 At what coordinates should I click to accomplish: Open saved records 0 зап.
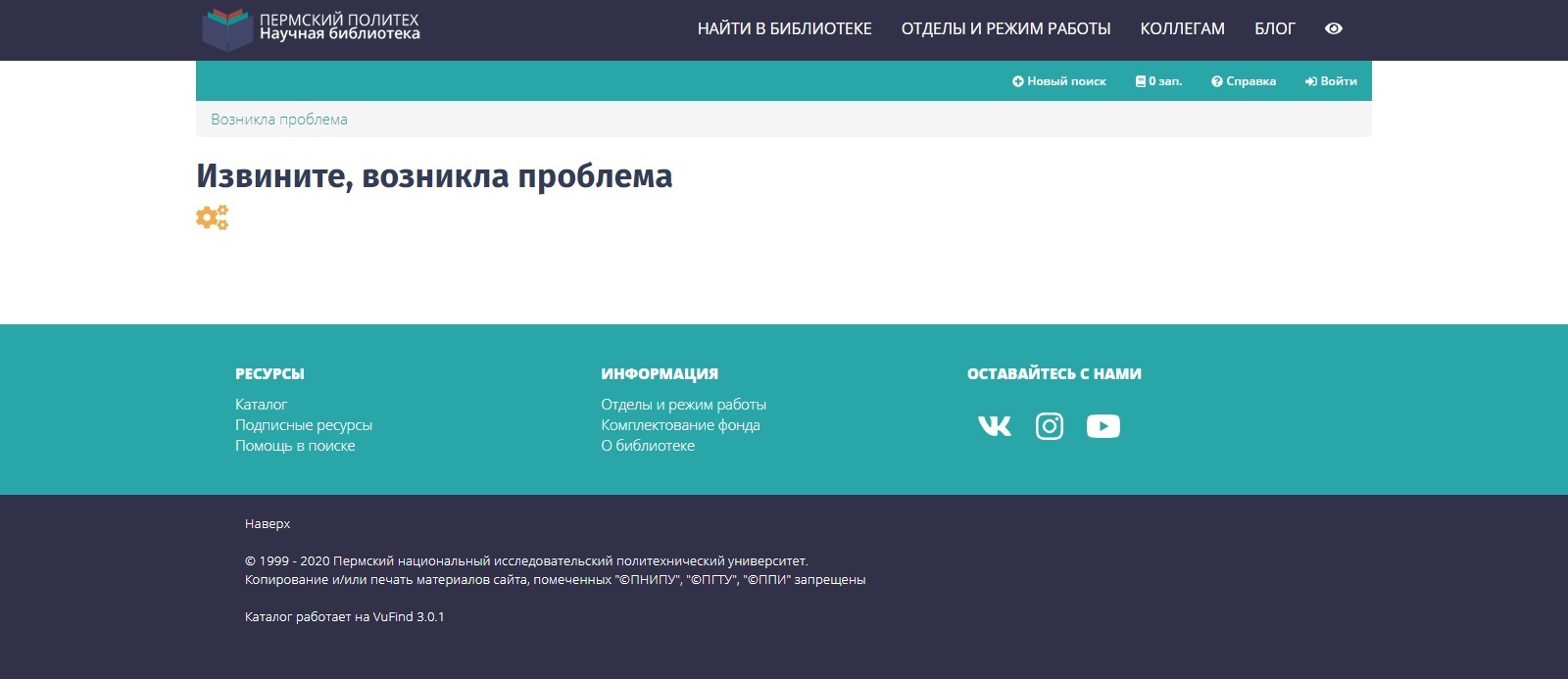[x=1158, y=81]
